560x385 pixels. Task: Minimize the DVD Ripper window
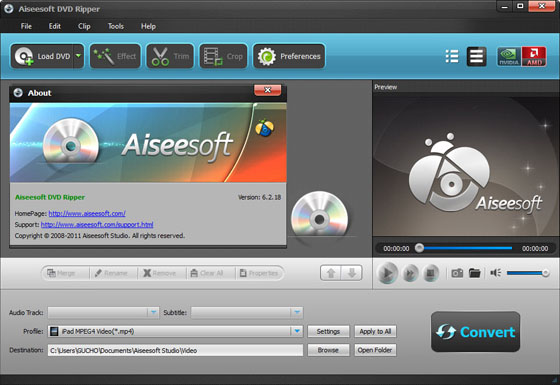point(504,6)
